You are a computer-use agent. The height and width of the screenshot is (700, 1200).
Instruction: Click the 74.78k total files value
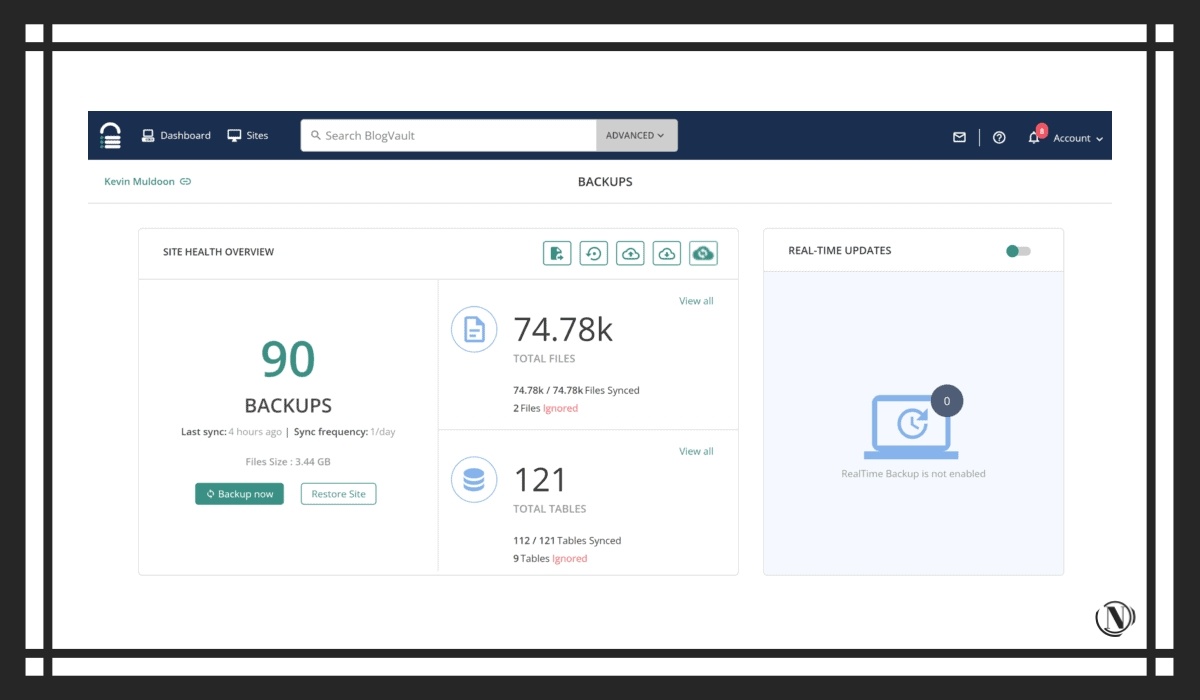563,329
